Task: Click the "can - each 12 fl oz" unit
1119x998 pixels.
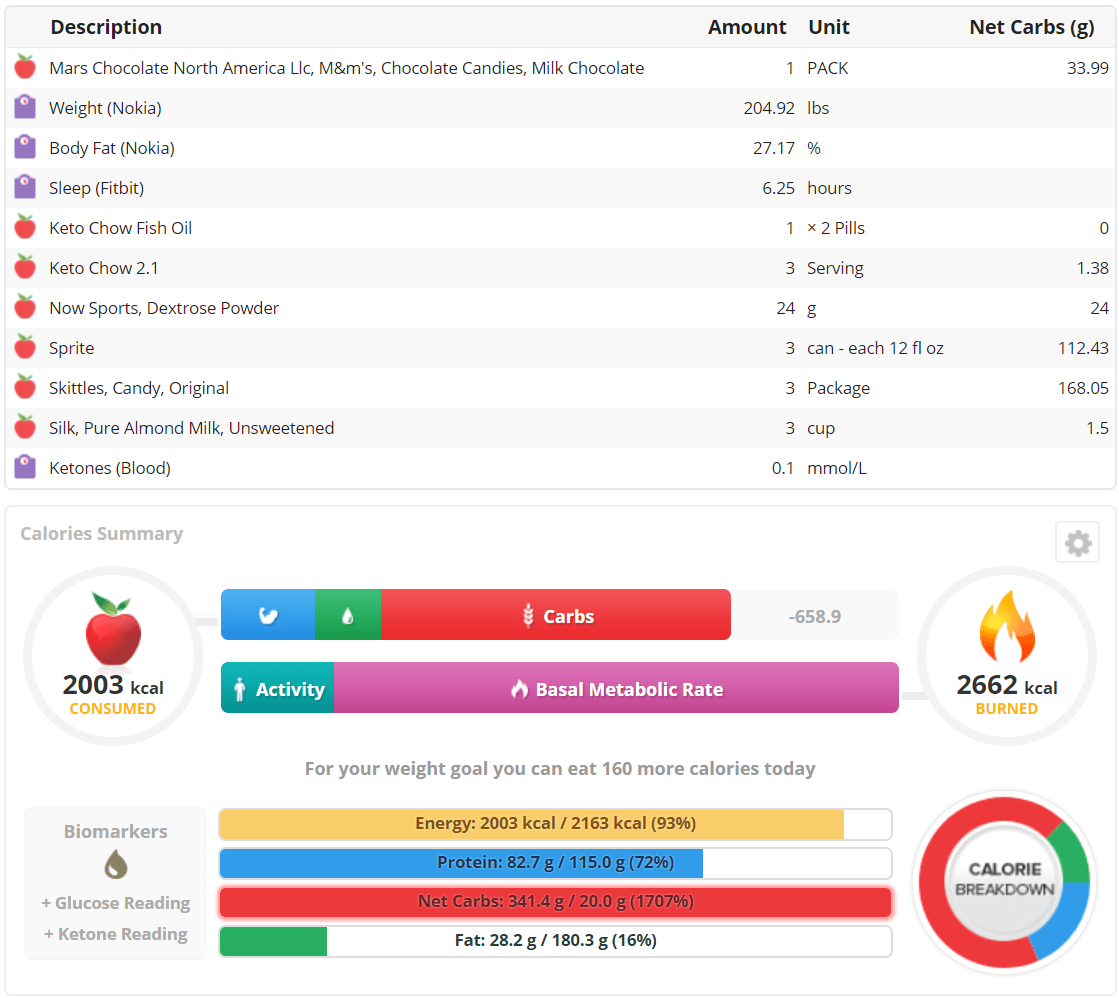Action: 875,348
